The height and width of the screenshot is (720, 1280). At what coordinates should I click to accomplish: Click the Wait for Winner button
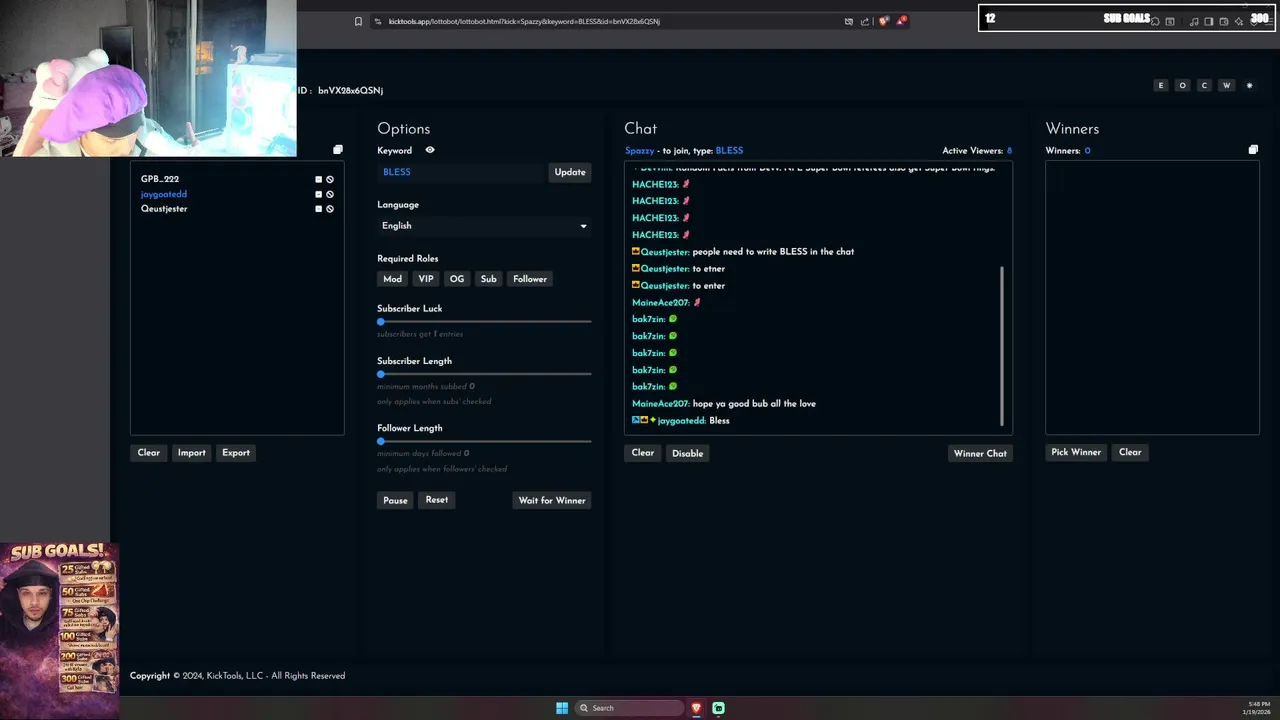[552, 500]
